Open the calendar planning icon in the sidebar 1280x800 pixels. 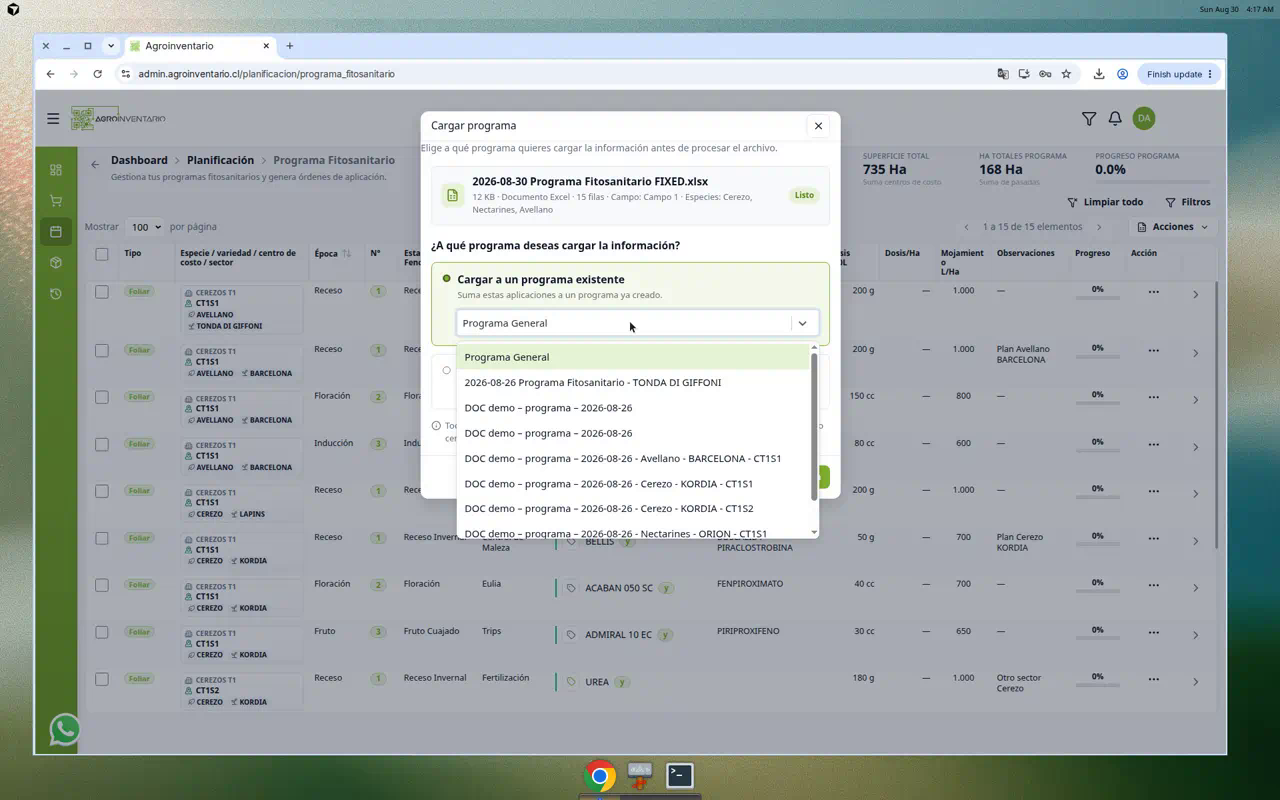coord(56,232)
